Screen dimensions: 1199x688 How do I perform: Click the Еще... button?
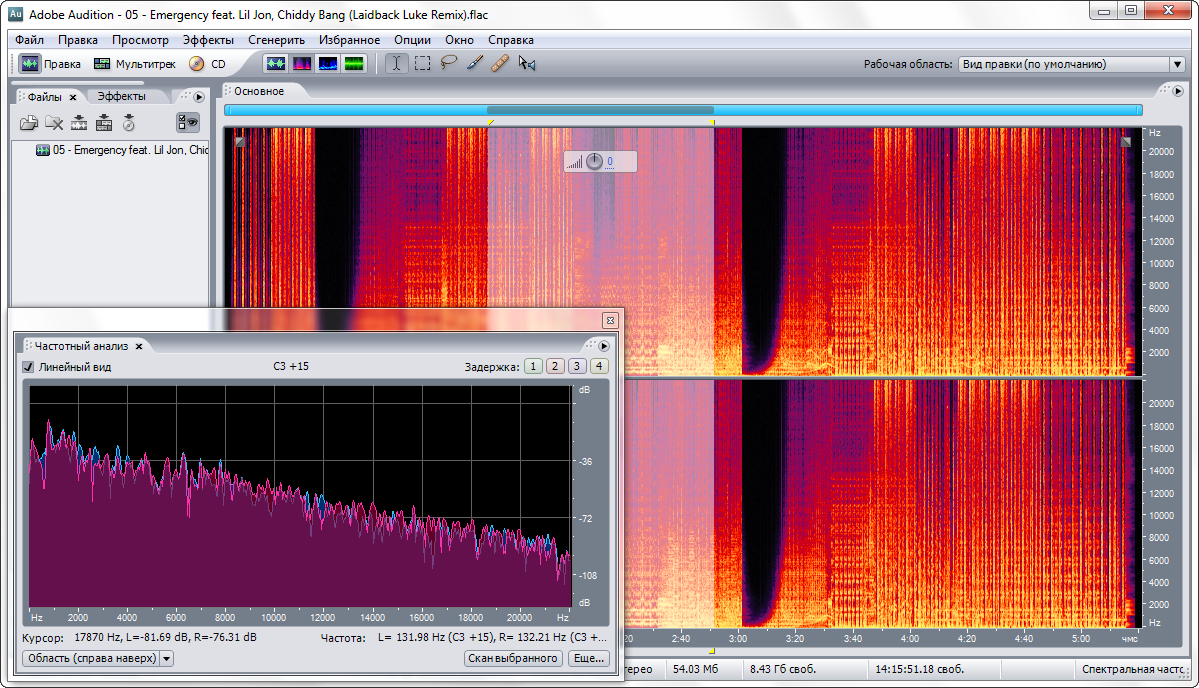(589, 658)
